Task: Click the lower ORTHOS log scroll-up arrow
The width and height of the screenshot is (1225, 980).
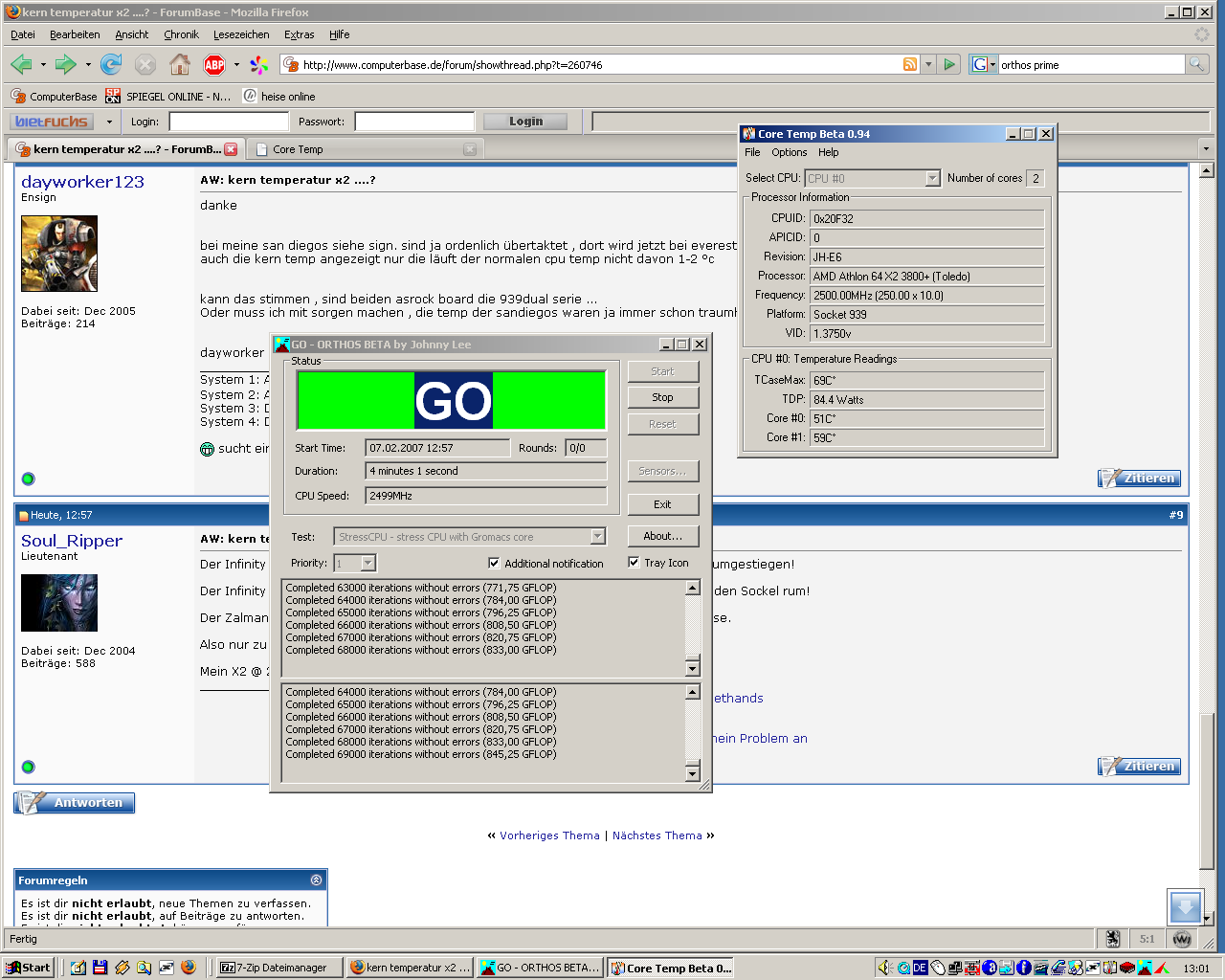Action: (693, 691)
